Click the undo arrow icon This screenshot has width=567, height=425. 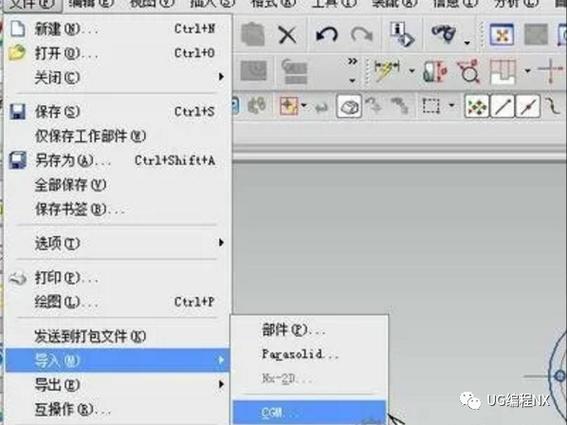point(327,35)
